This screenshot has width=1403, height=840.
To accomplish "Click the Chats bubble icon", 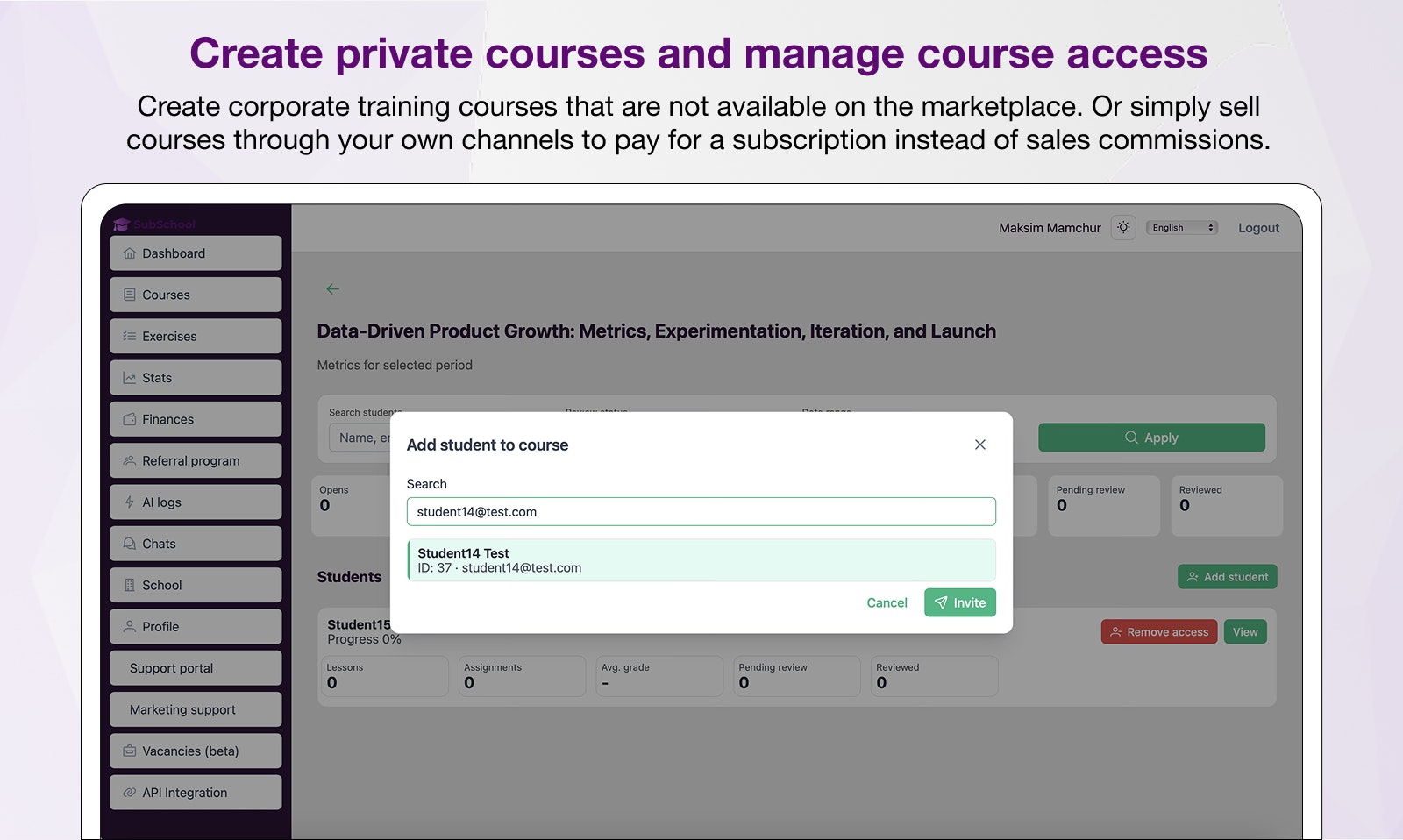I will pyautogui.click(x=130, y=544).
